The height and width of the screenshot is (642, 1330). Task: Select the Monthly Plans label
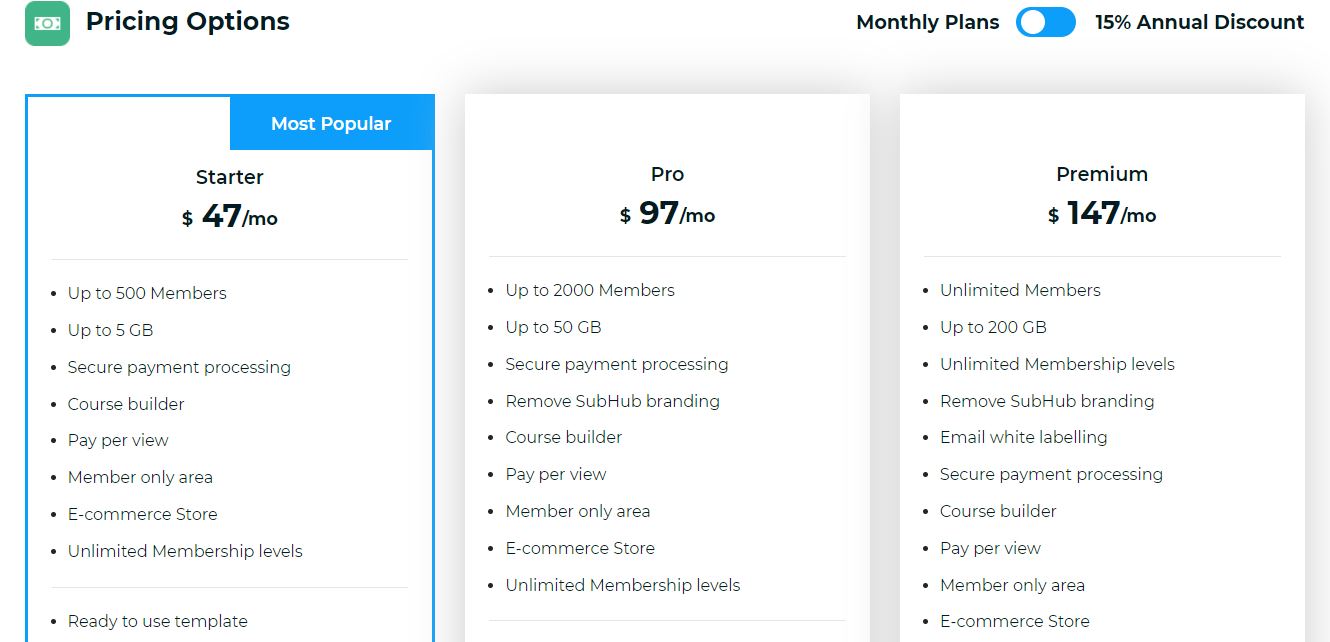click(927, 22)
